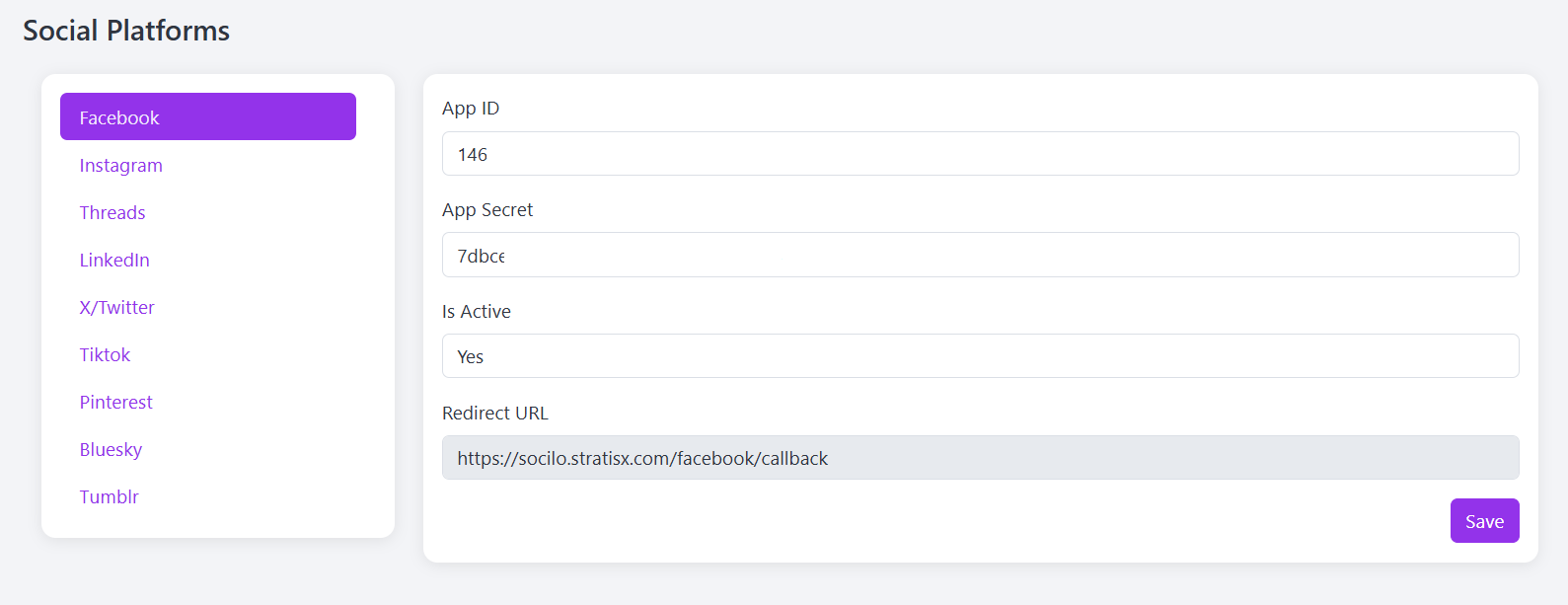Image resolution: width=1568 pixels, height=605 pixels.
Task: Save the Facebook platform settings
Action: 1484,521
